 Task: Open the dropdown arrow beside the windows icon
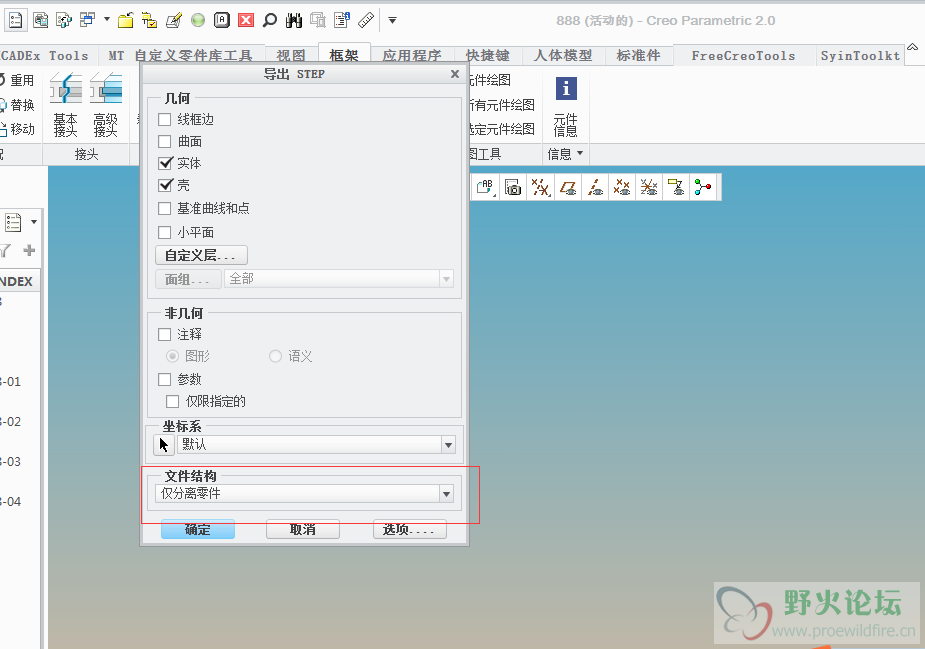(107, 19)
